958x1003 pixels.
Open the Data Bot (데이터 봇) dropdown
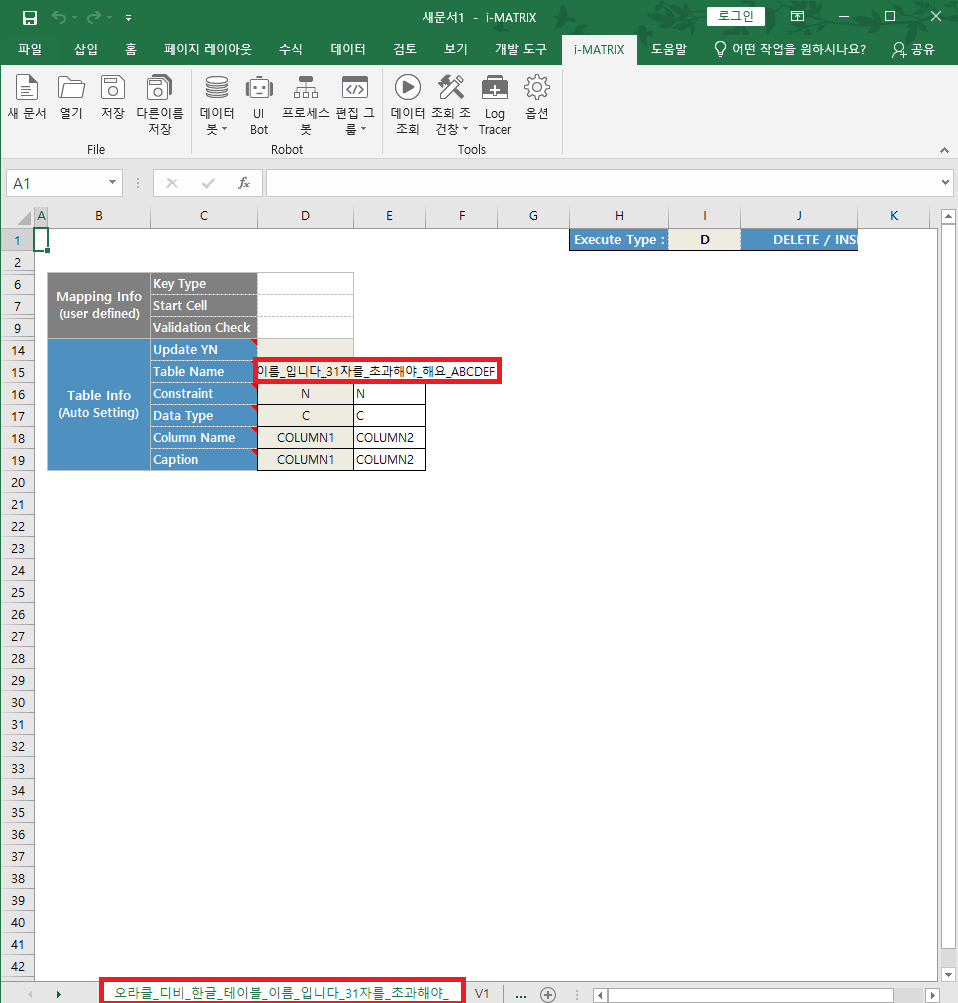click(217, 104)
